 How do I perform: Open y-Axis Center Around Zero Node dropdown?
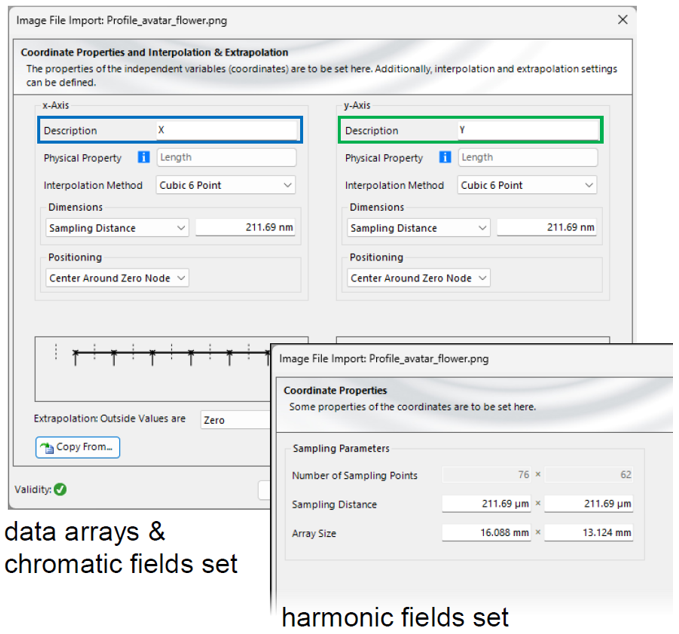point(419,278)
